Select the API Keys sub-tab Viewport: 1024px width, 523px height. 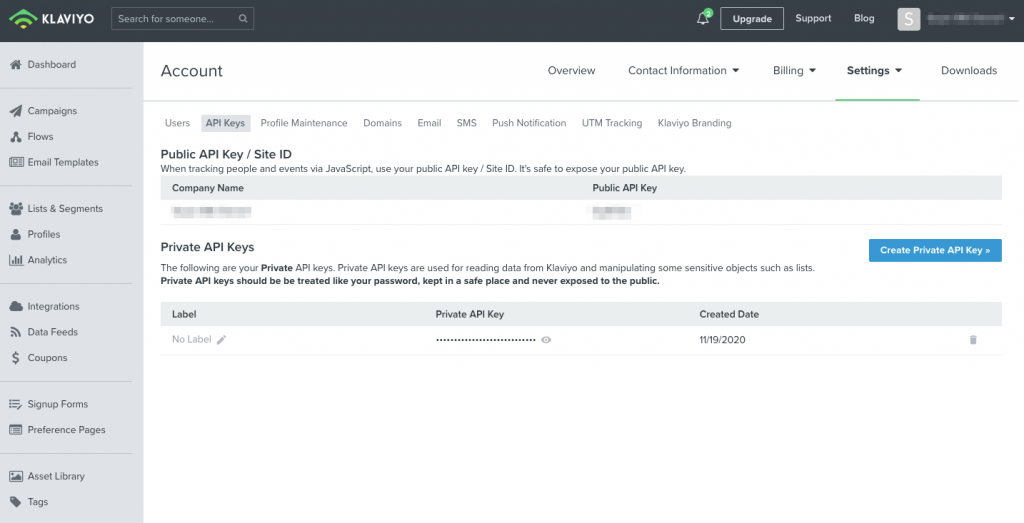(x=225, y=123)
